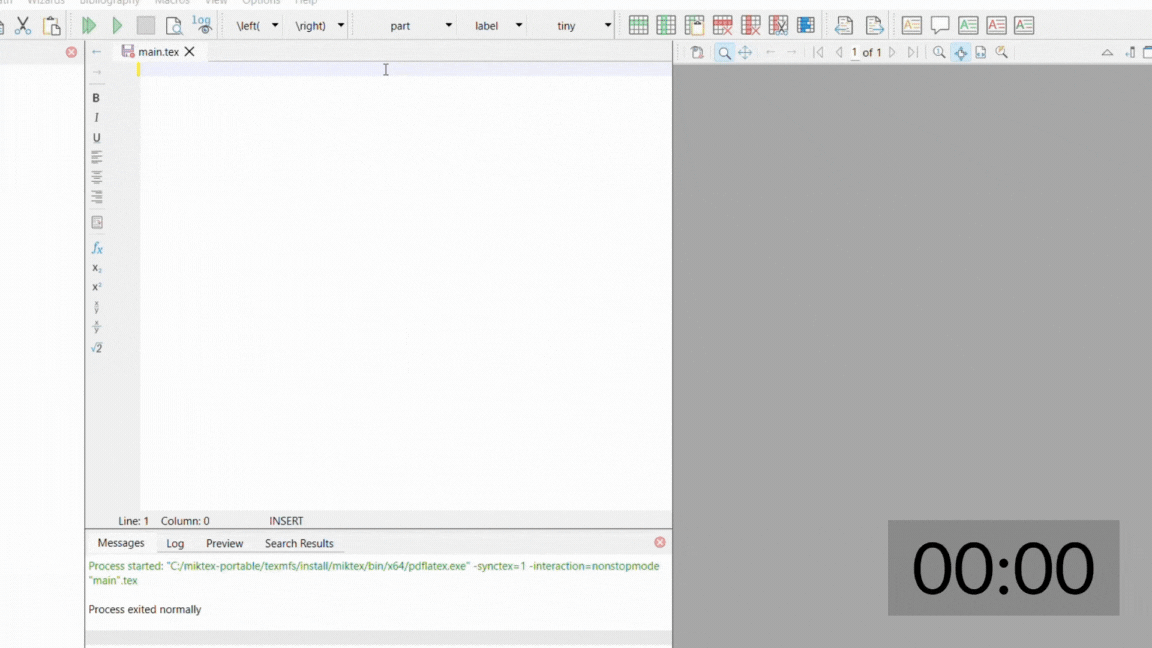Expand the part sectioning dropdown

(x=448, y=25)
